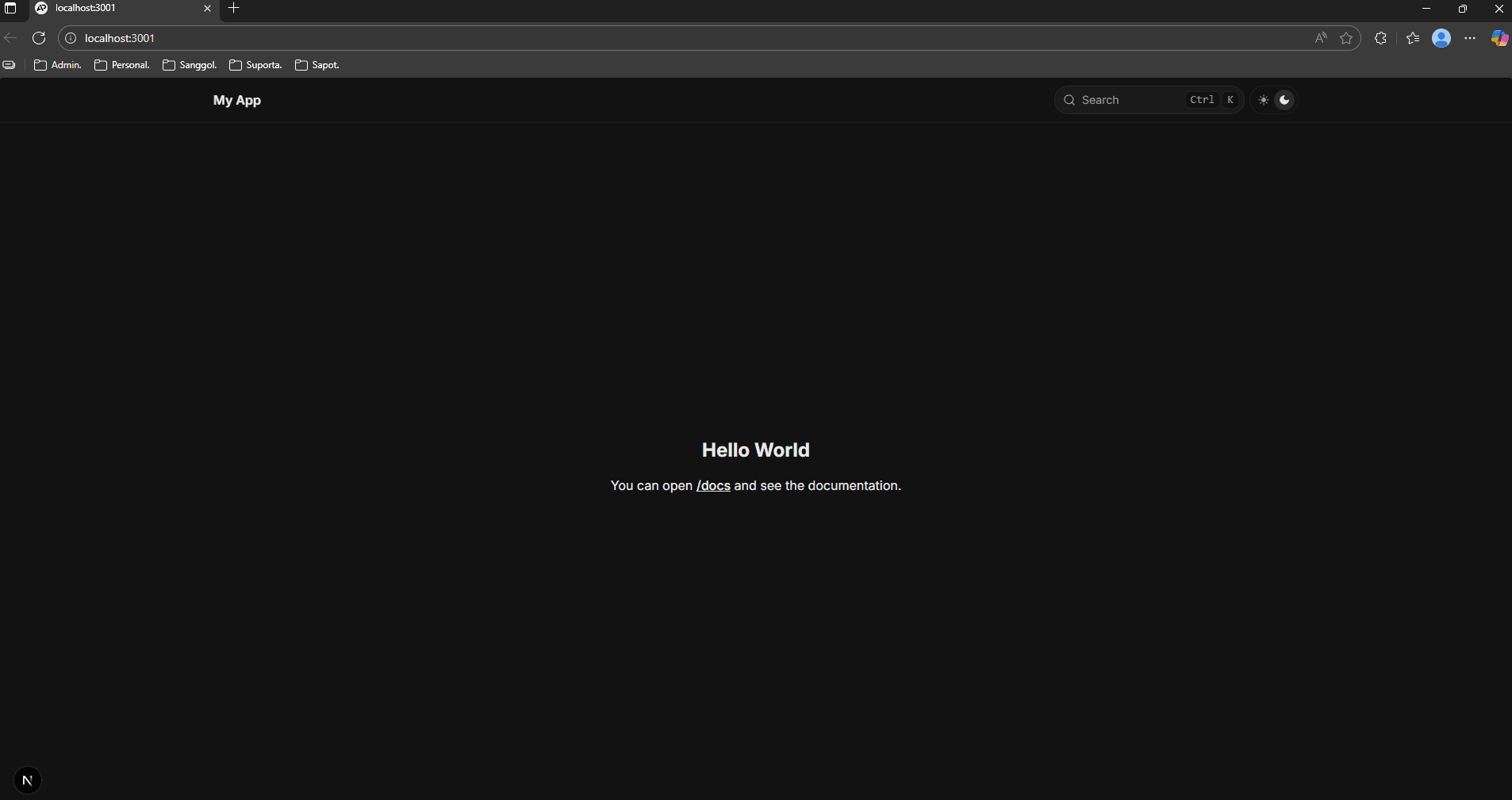
Task: Go to My App home title
Action: point(236,100)
